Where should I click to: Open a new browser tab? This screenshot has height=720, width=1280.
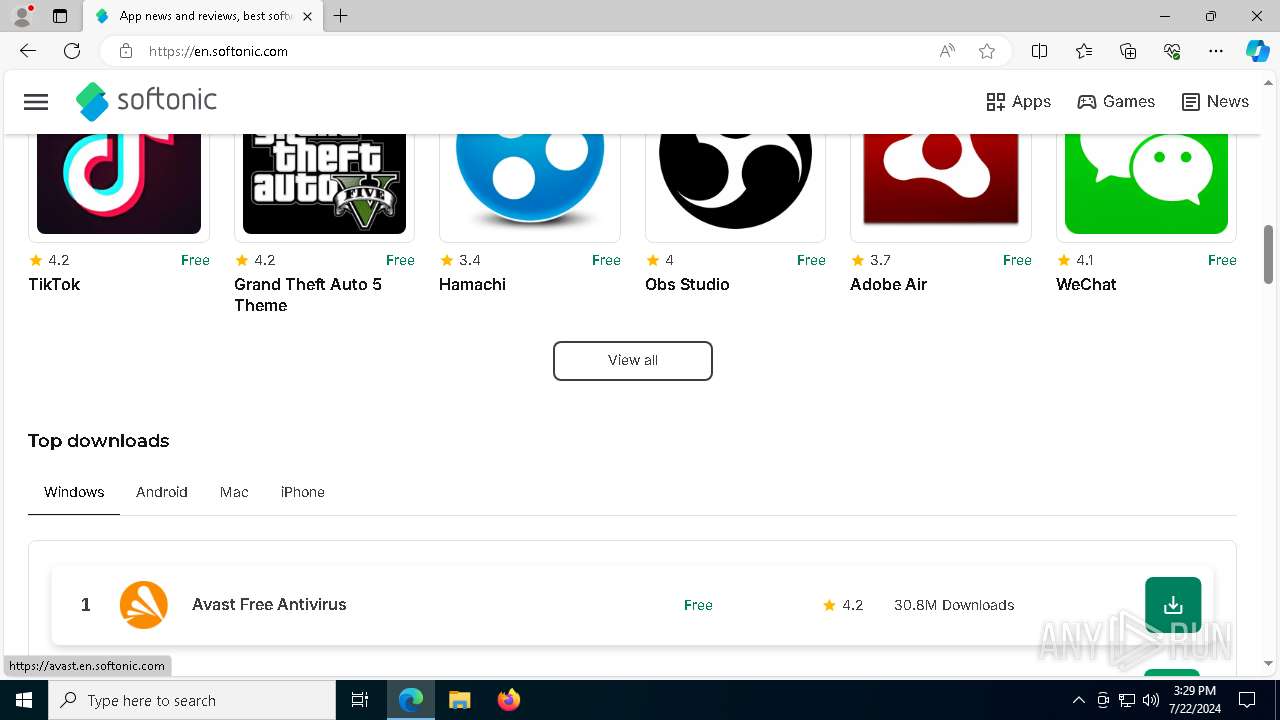tap(341, 16)
